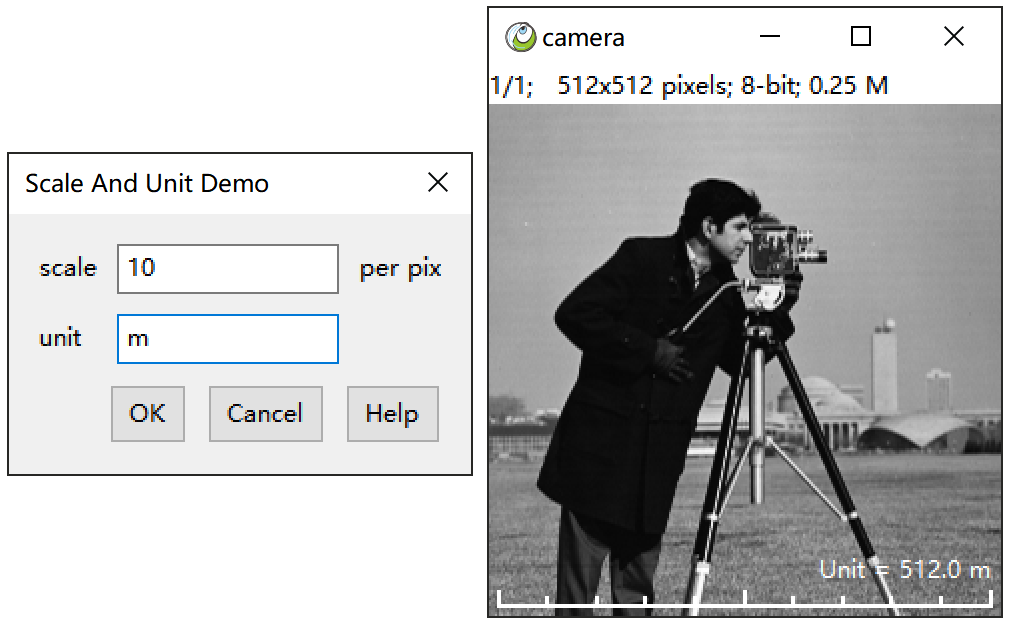Click the OK button in the dialog

[x=148, y=413]
